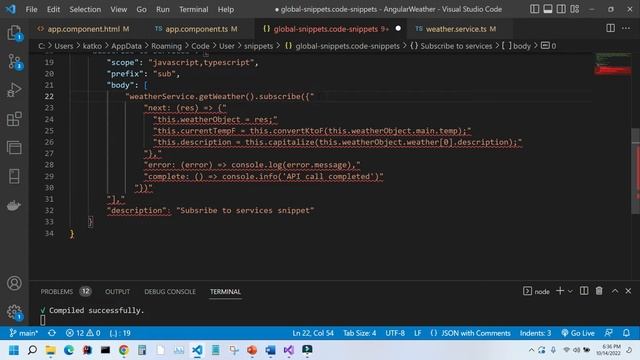Click Indents: 3 status item
640x360 pixels.
[536, 333]
